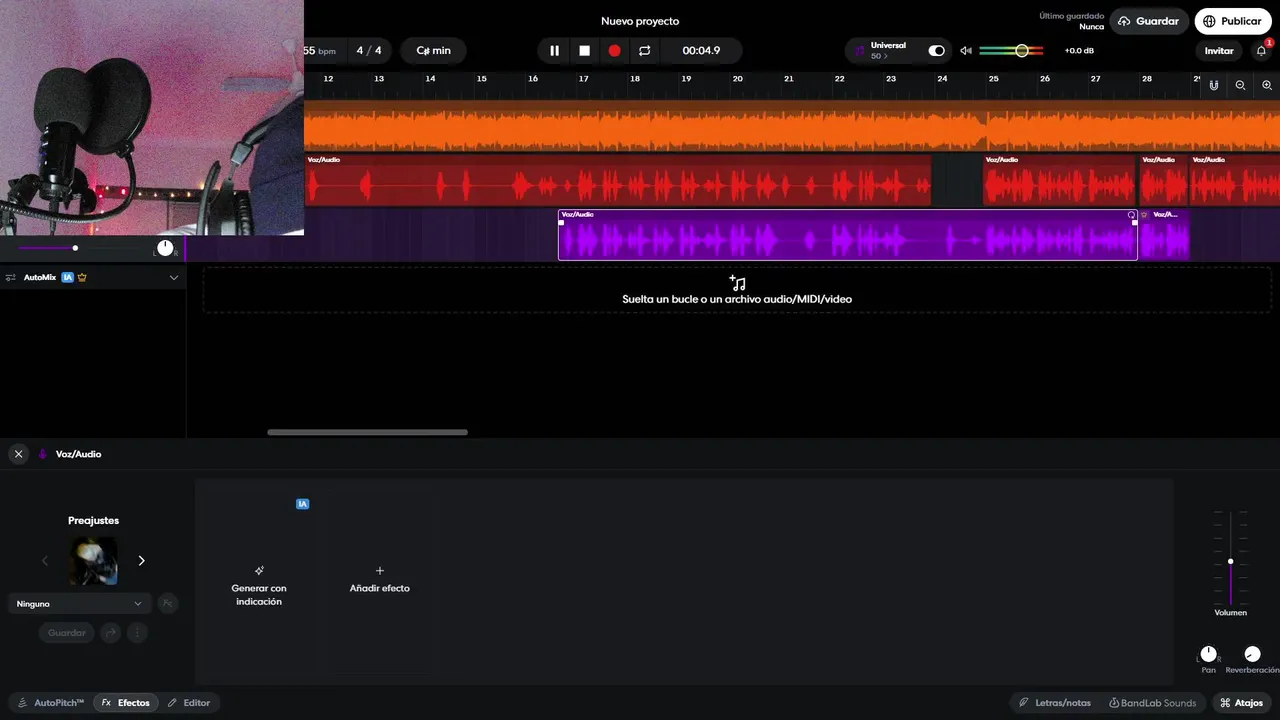Go to previous preset arrow
1280x720 pixels.
pyautogui.click(x=44, y=561)
